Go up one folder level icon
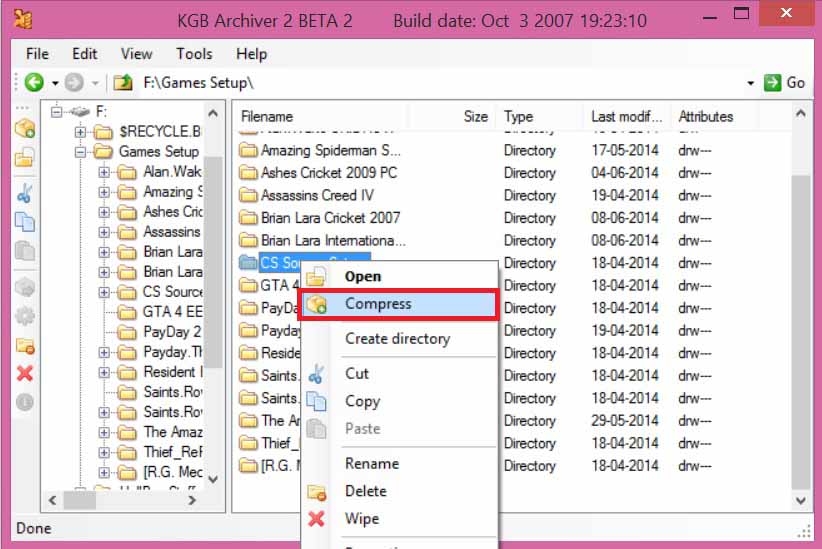Image resolution: width=822 pixels, height=549 pixels. click(123, 83)
